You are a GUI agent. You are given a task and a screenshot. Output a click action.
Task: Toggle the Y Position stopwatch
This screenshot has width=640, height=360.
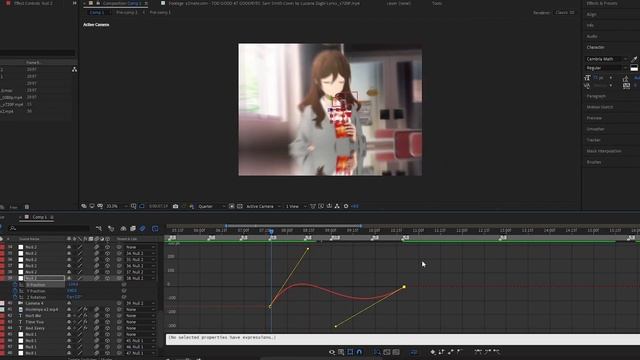tap(15, 291)
